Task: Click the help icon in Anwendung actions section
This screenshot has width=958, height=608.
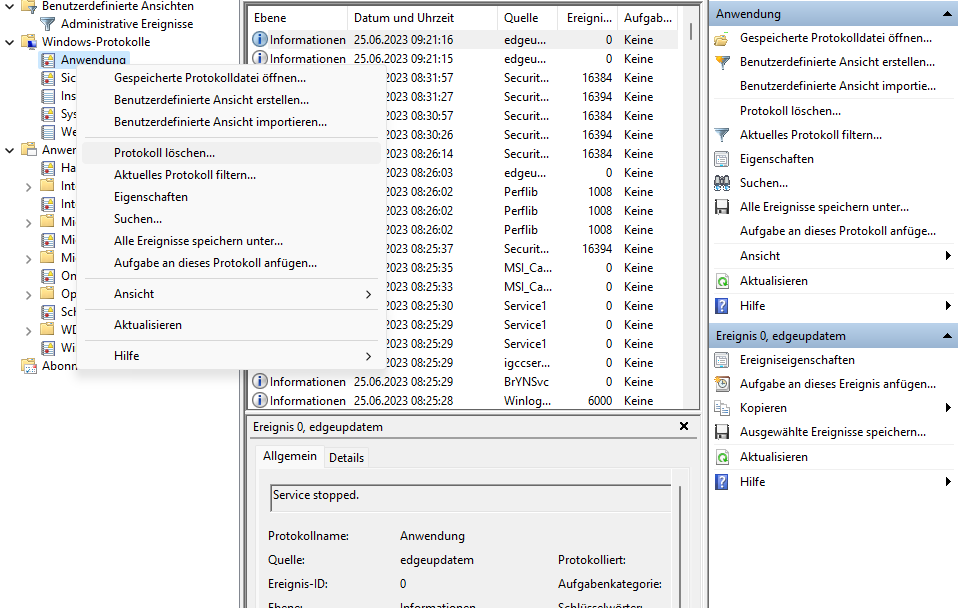Action: pos(722,305)
